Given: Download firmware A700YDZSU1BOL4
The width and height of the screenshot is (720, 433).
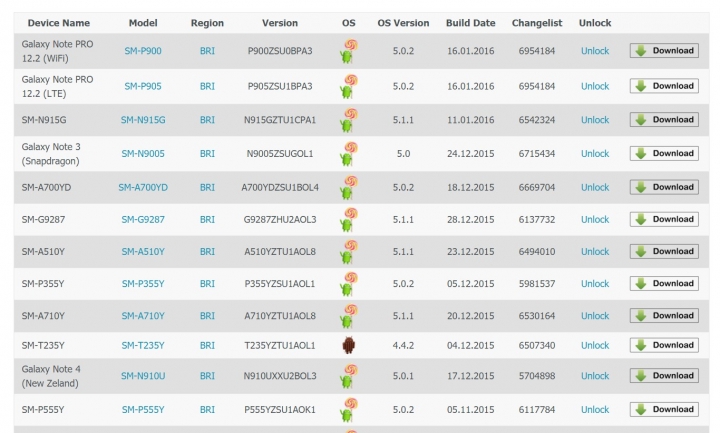Looking at the screenshot, I should tap(664, 187).
